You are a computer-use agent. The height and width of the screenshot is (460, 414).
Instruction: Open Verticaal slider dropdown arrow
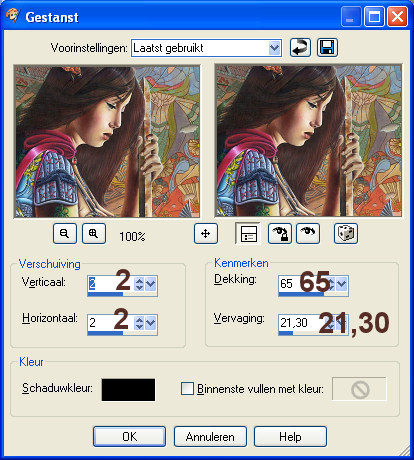pos(151,284)
